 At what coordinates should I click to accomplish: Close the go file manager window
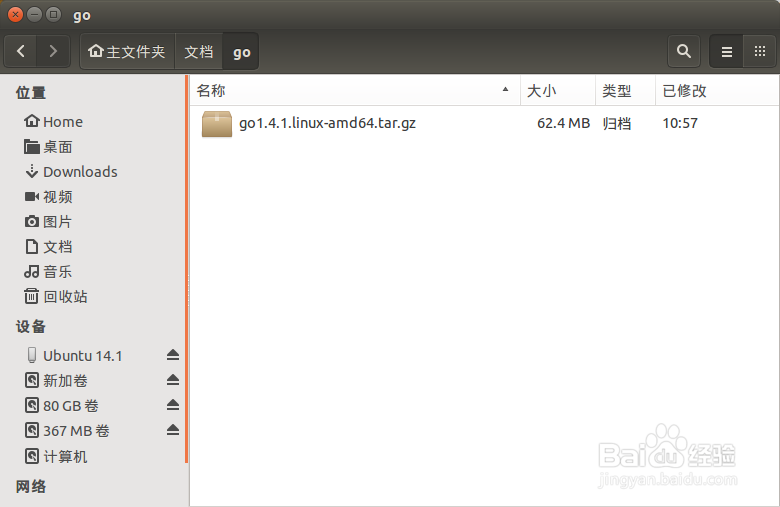[15, 14]
